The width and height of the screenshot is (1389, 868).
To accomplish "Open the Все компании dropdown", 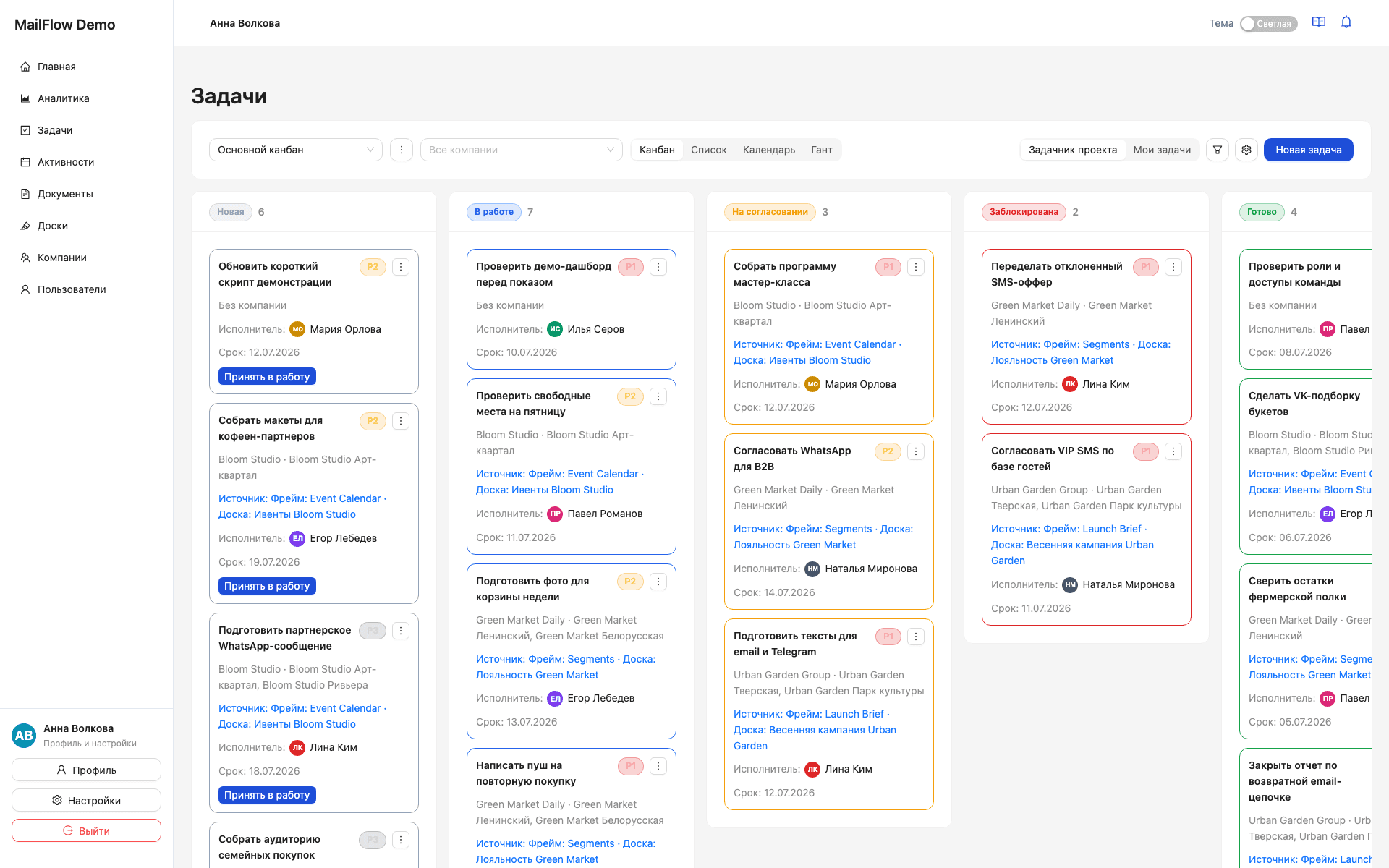I will click(522, 150).
